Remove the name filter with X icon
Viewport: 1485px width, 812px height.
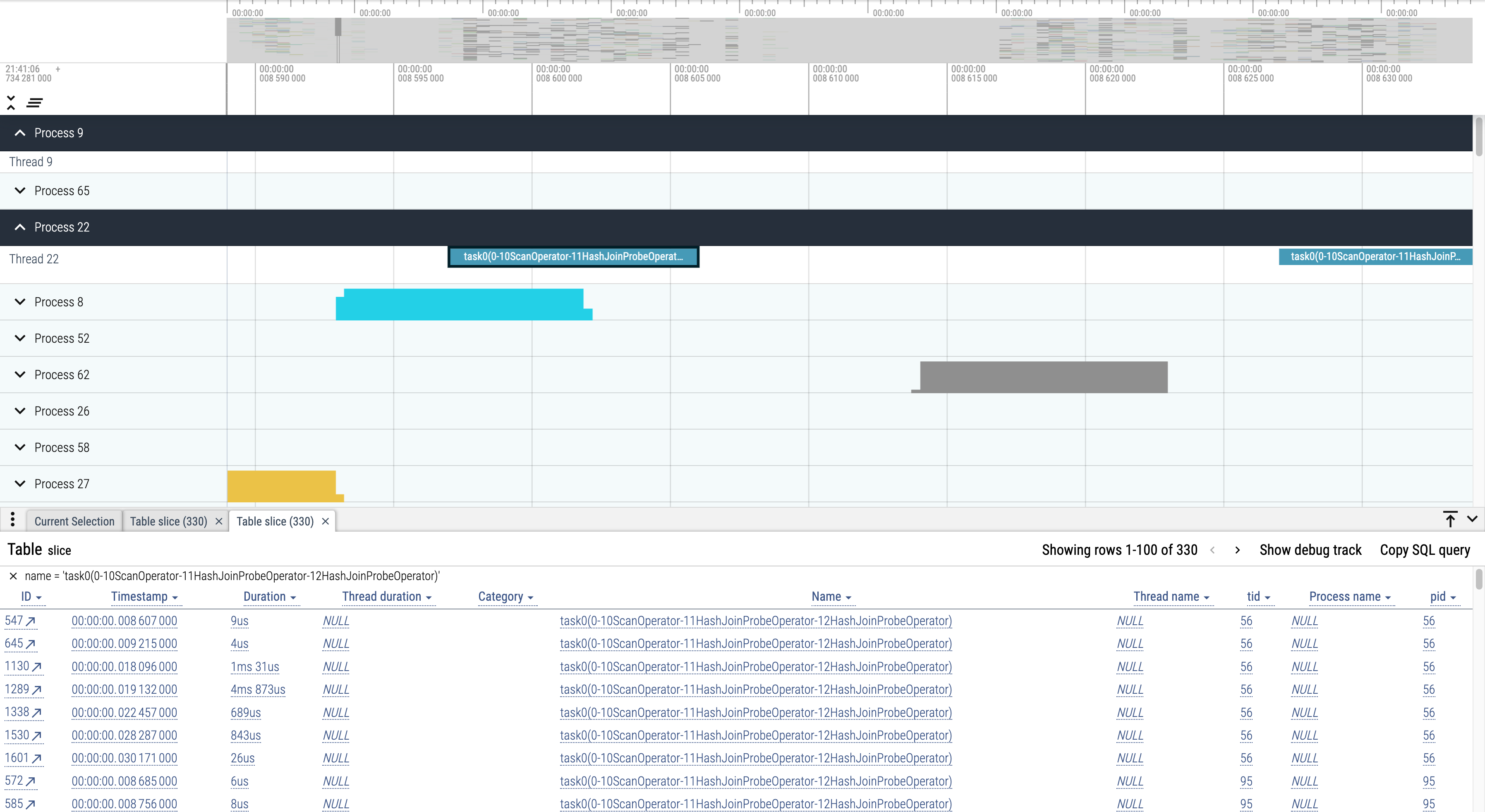[13, 576]
